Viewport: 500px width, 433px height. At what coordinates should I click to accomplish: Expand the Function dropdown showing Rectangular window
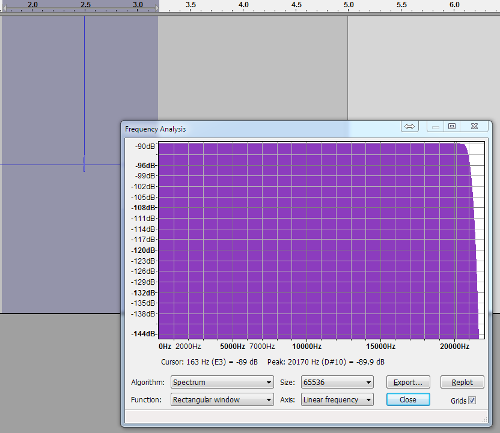pos(222,399)
